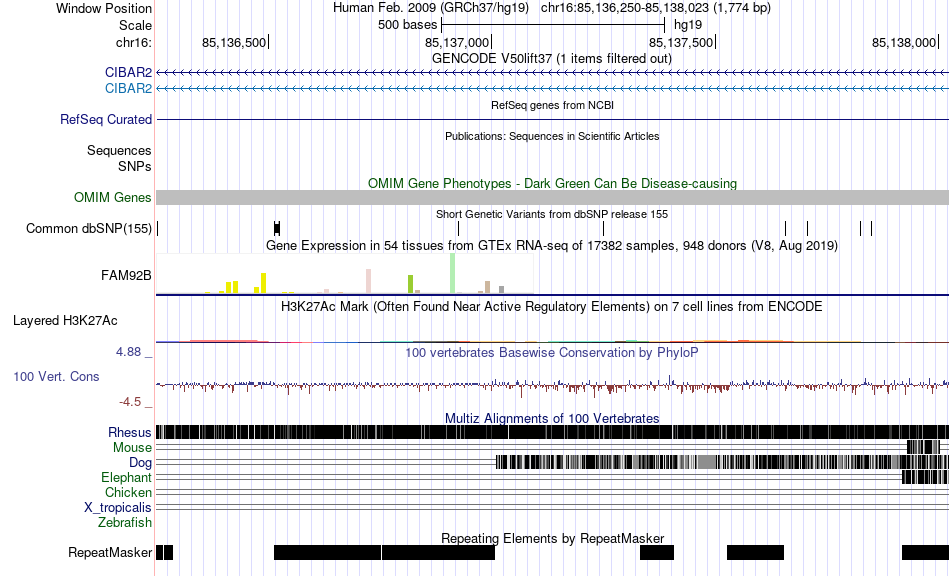The width and height of the screenshot is (950, 576).
Task: Click the Layered H3K27Ac track label
Action: 65,320
